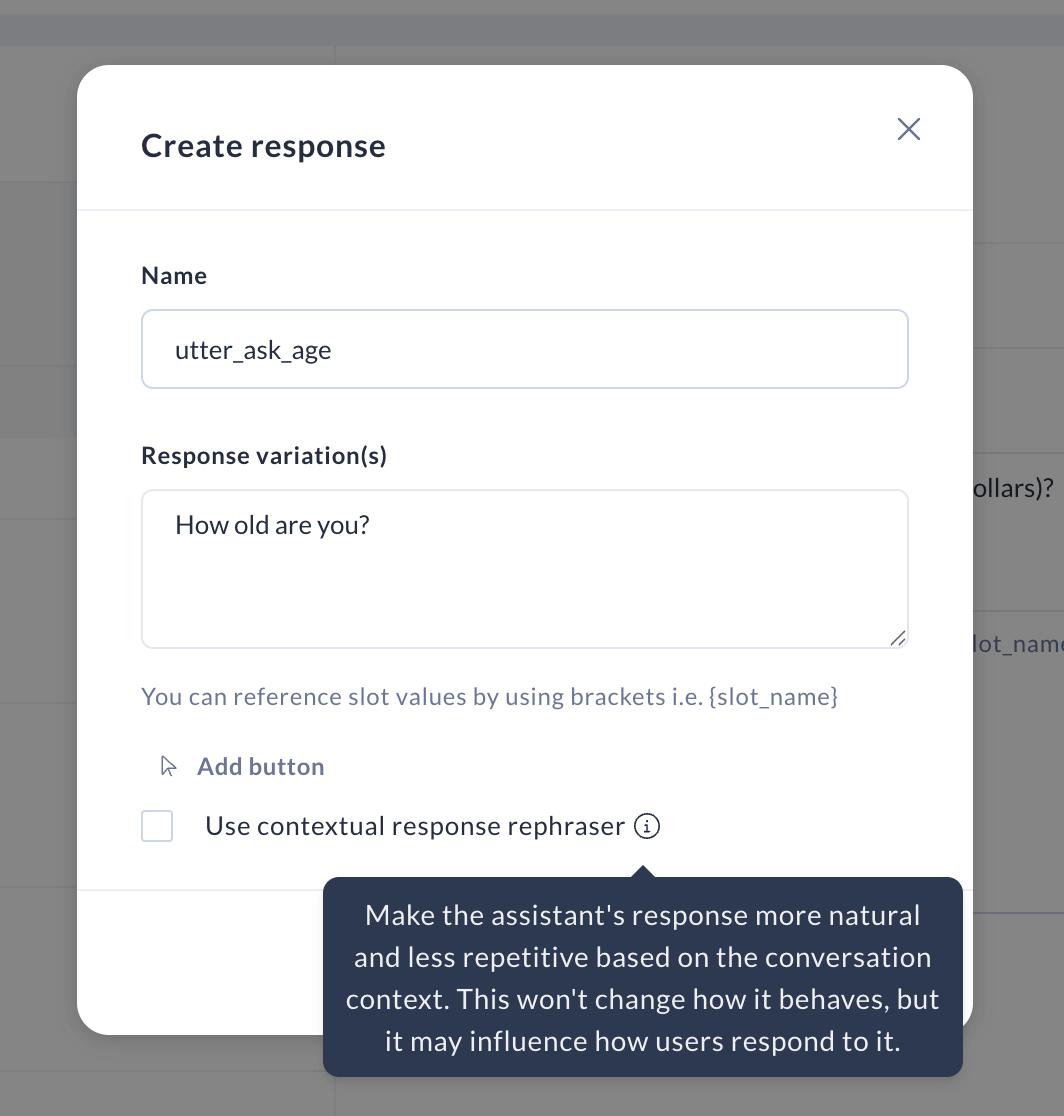The width and height of the screenshot is (1064, 1116).
Task: Click the cursor icon beside Add button
Action: [x=168, y=767]
